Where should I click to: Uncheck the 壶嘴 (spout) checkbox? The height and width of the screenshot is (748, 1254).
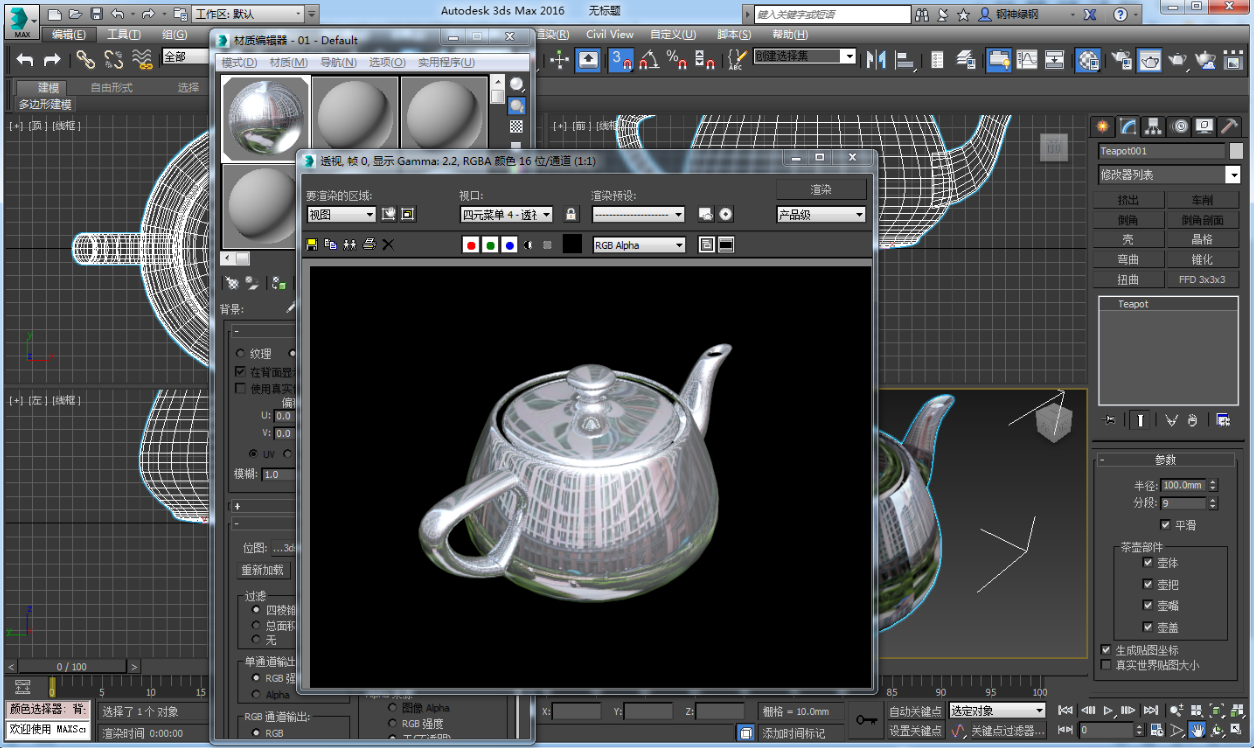tap(1148, 606)
